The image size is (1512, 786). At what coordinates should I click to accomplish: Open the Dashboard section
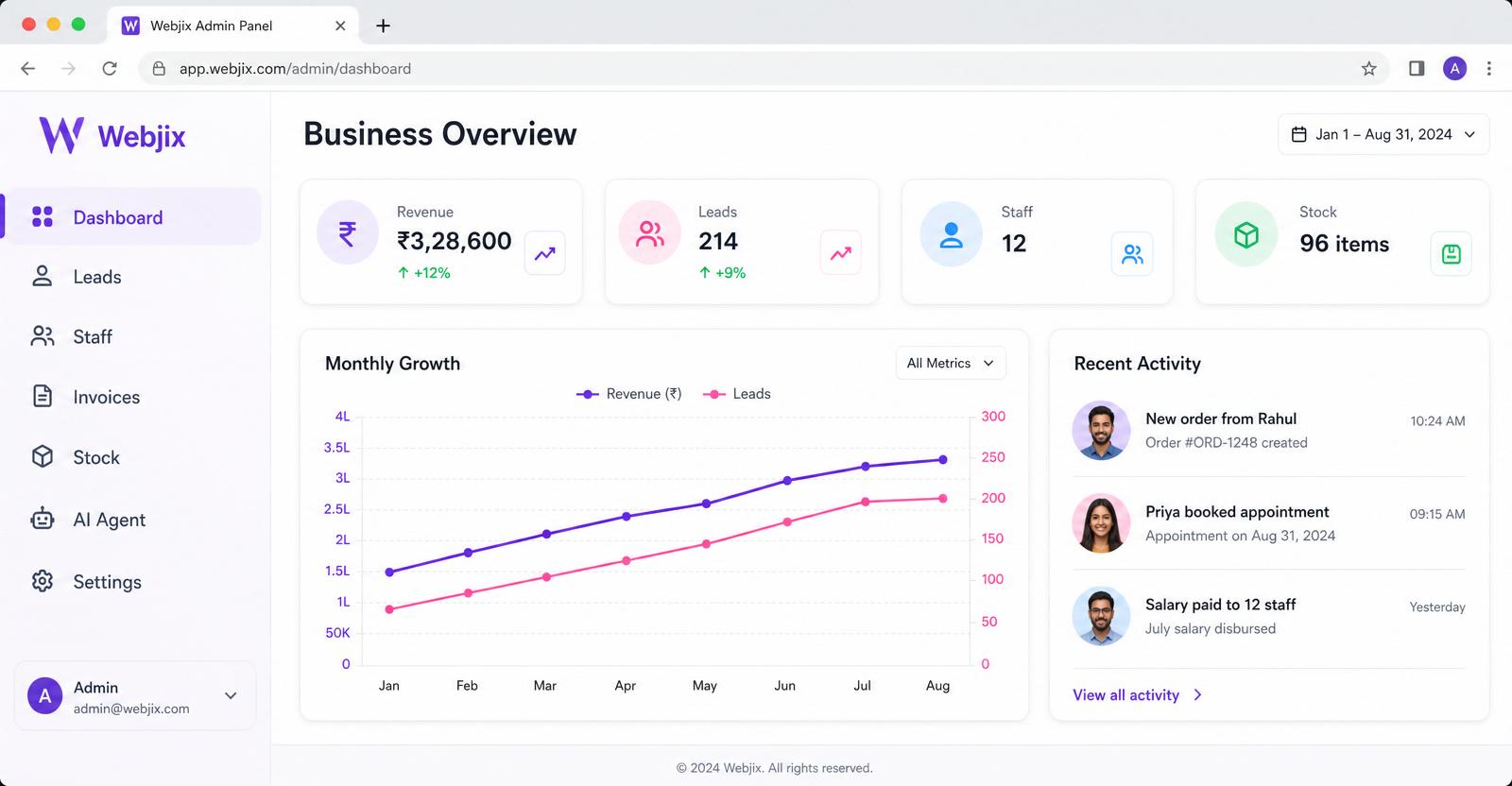pos(133,217)
